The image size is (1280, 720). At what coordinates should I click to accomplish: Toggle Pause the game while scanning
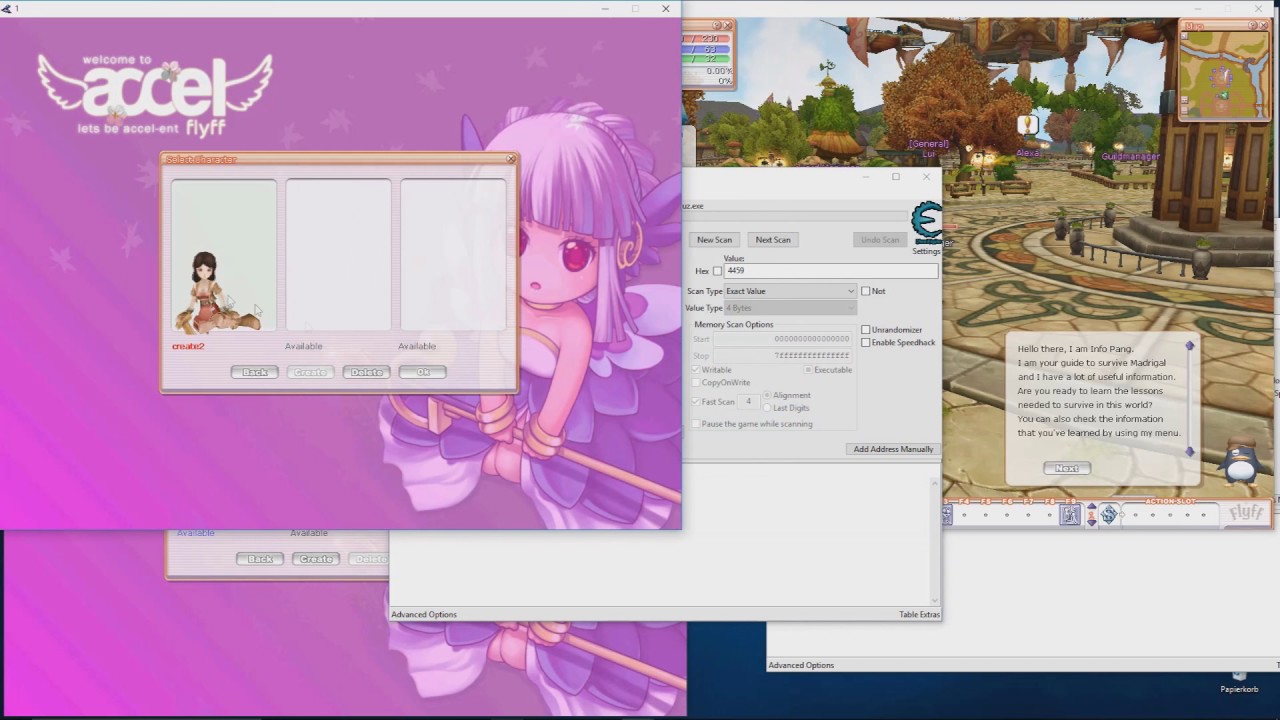pyautogui.click(x=697, y=424)
